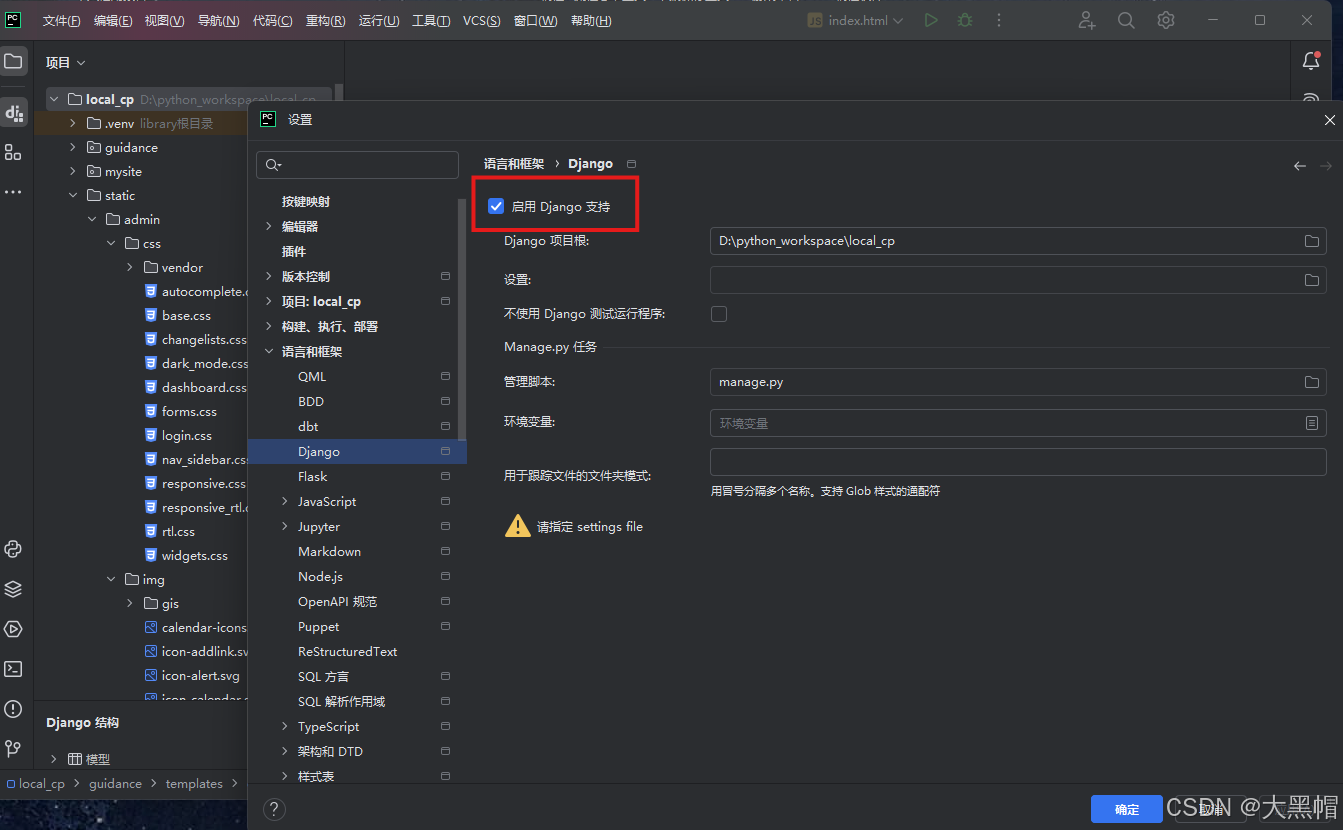Click the Run green play icon
This screenshot has width=1343, height=830.
click(x=931, y=20)
